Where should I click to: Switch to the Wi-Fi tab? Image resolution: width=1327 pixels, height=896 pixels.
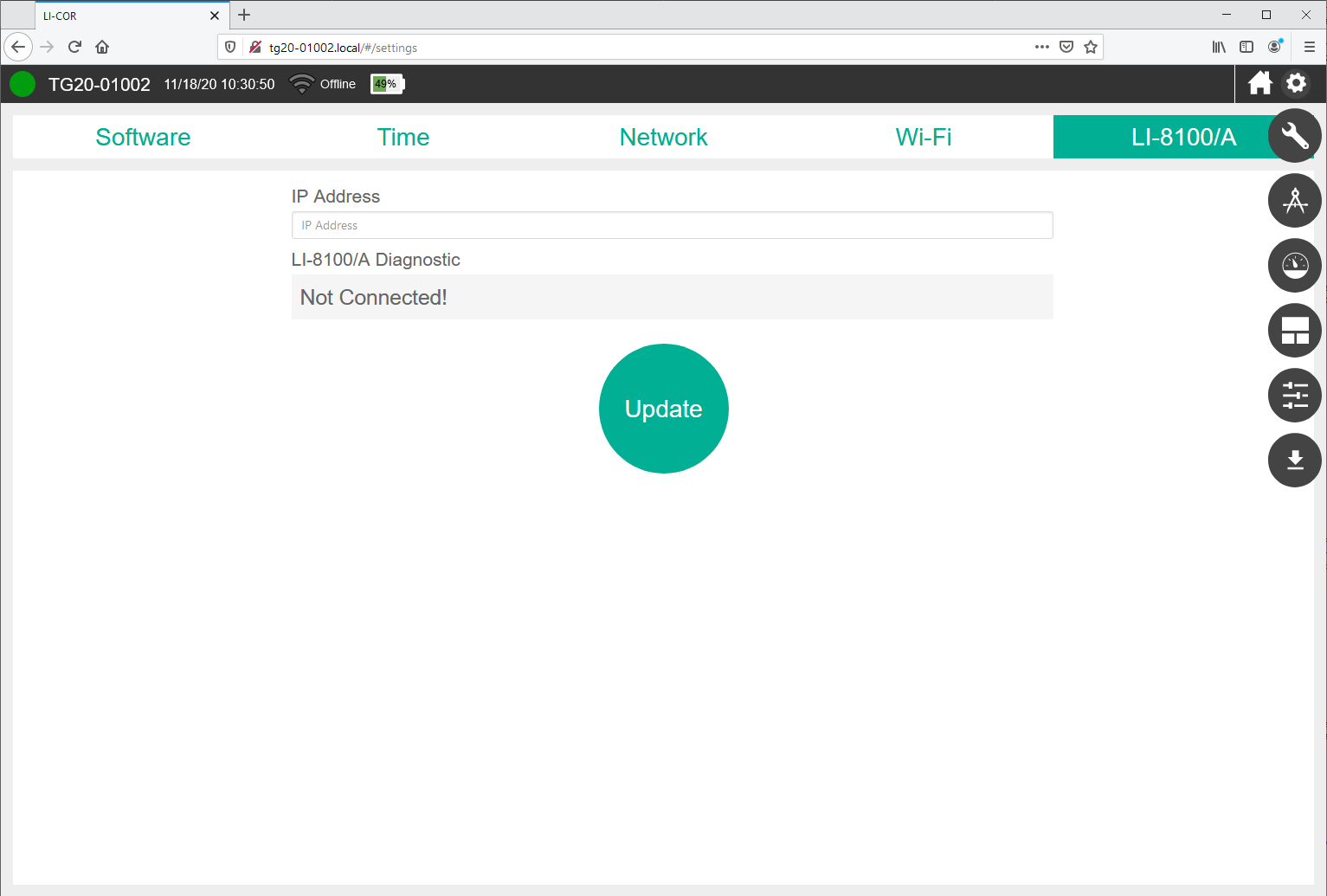(x=924, y=137)
